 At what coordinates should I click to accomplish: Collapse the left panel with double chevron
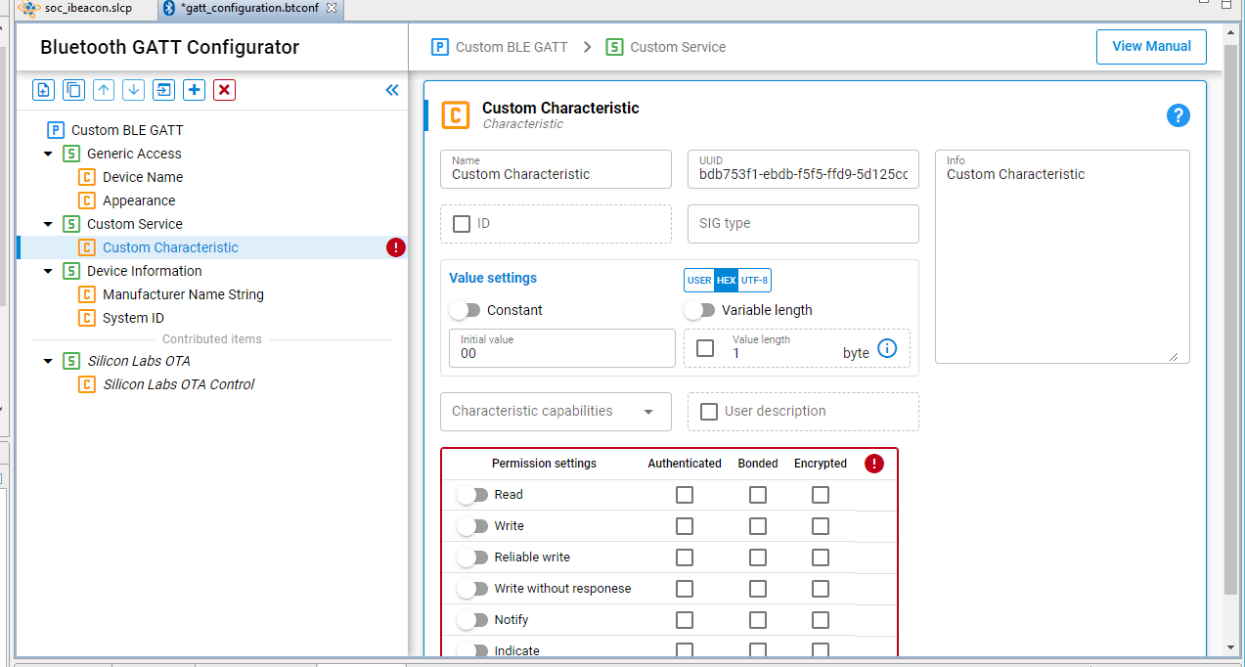(x=391, y=89)
